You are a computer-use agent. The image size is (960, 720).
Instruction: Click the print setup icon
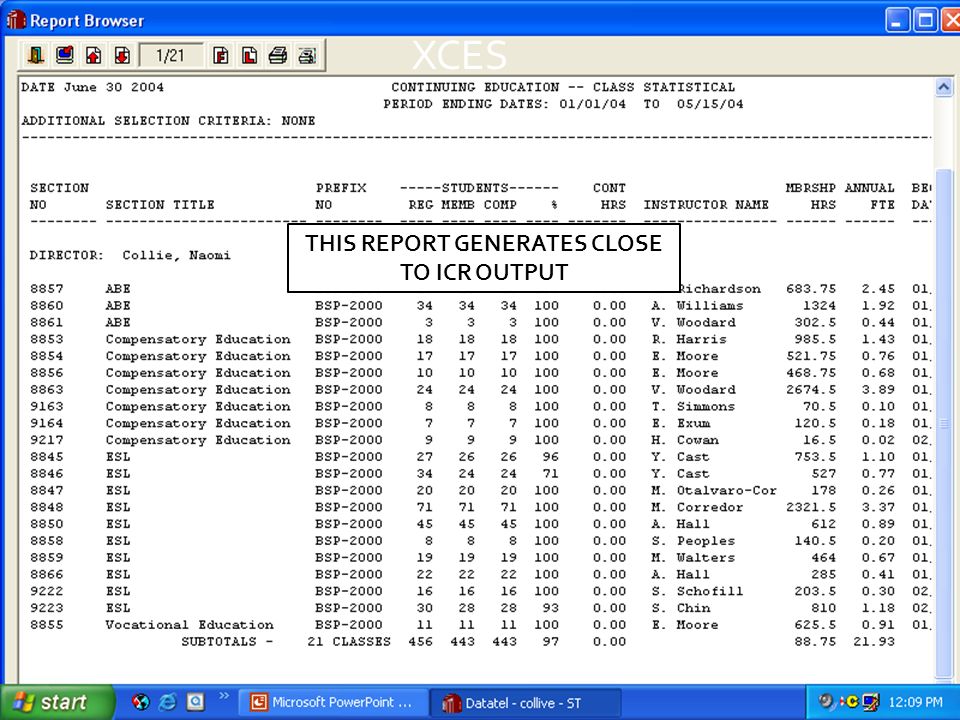point(307,56)
